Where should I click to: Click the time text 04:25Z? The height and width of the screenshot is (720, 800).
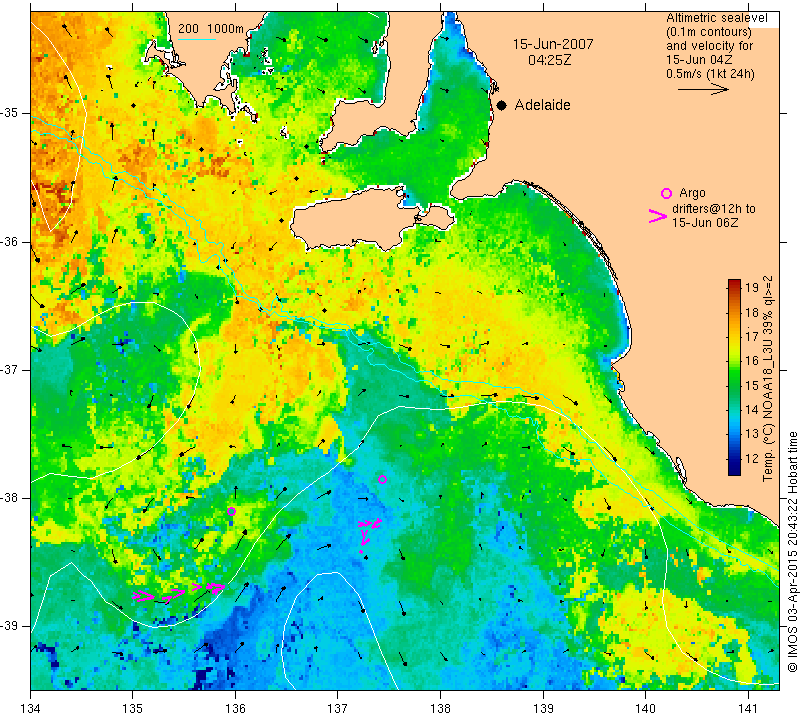pyautogui.click(x=549, y=60)
